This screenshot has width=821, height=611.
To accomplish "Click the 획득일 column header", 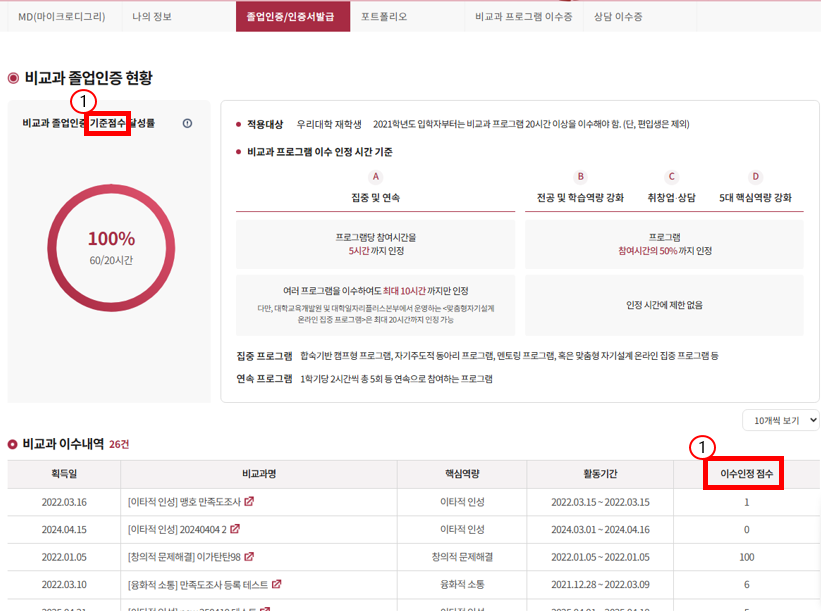I will click(x=64, y=474).
